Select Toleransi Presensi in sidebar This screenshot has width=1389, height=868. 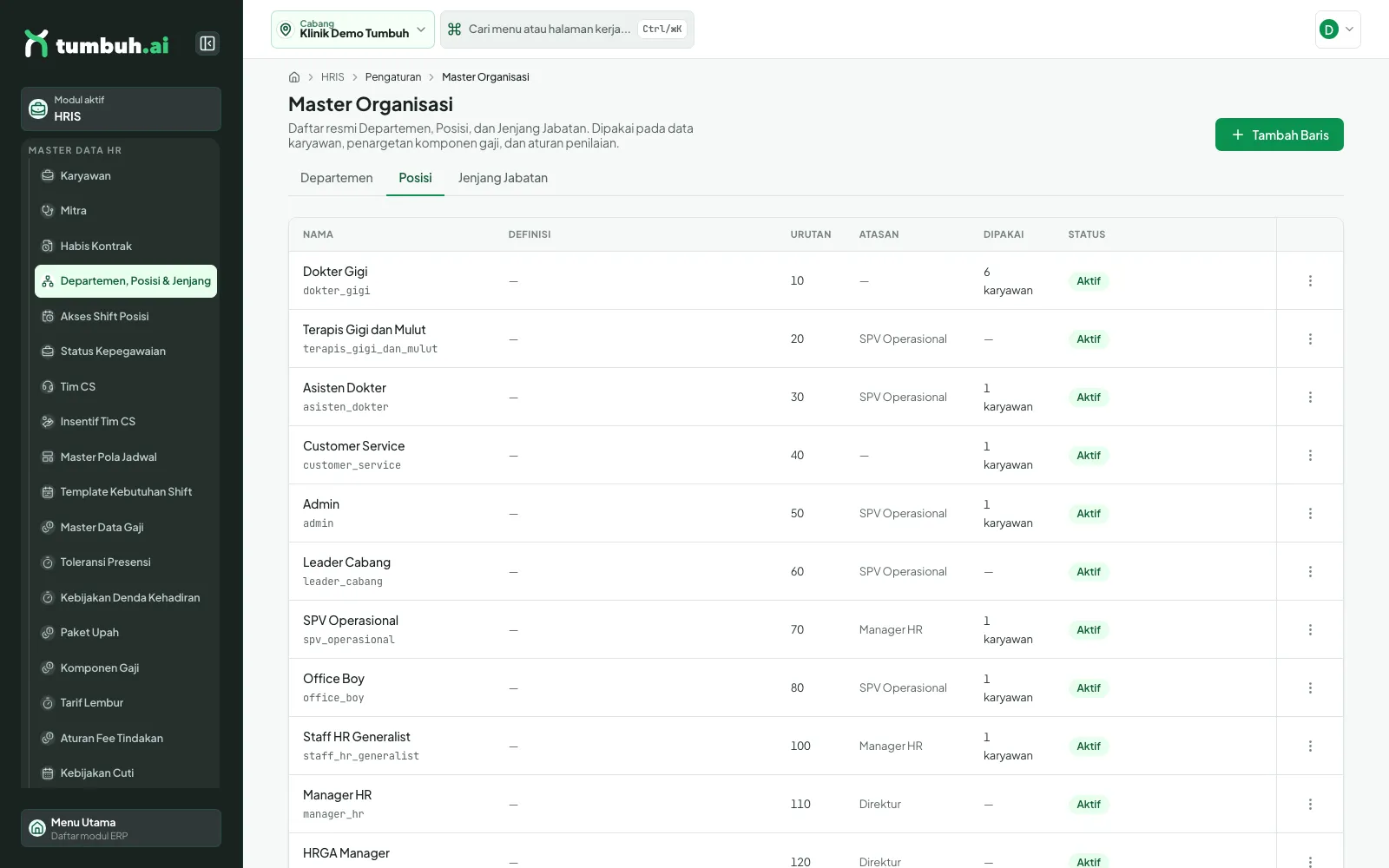click(126, 562)
